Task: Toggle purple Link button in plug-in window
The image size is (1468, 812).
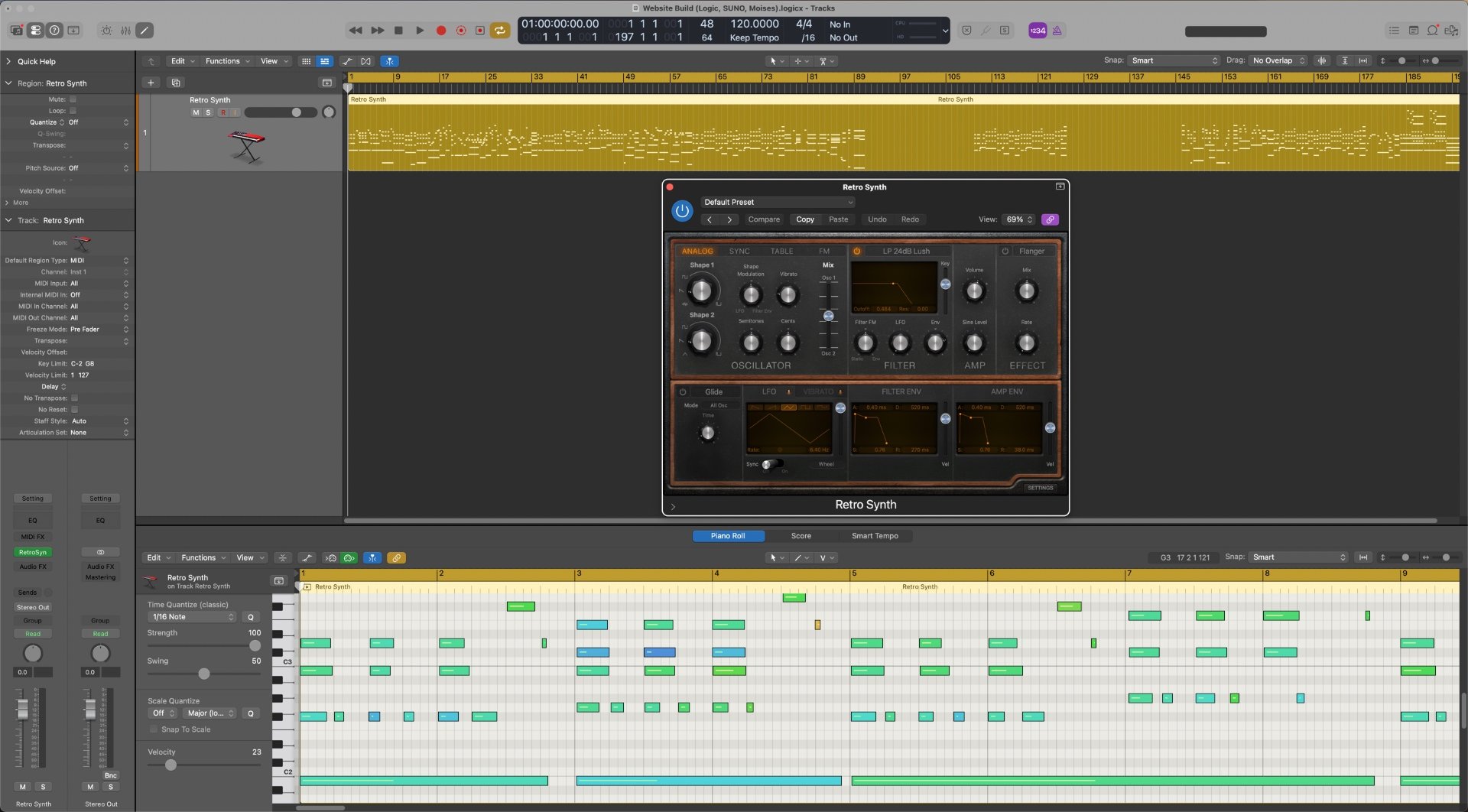Action: (x=1051, y=219)
